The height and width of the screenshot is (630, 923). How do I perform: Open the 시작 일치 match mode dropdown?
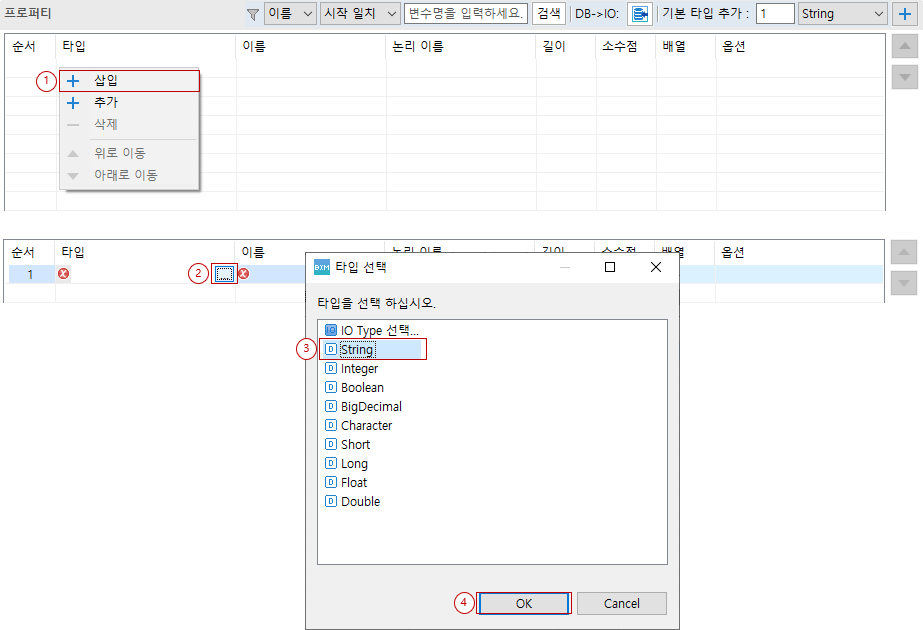click(359, 14)
